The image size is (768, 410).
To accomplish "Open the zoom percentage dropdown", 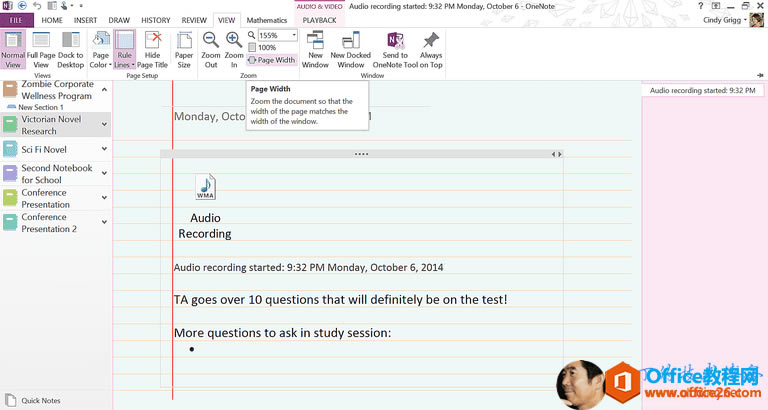I will pyautogui.click(x=293, y=35).
